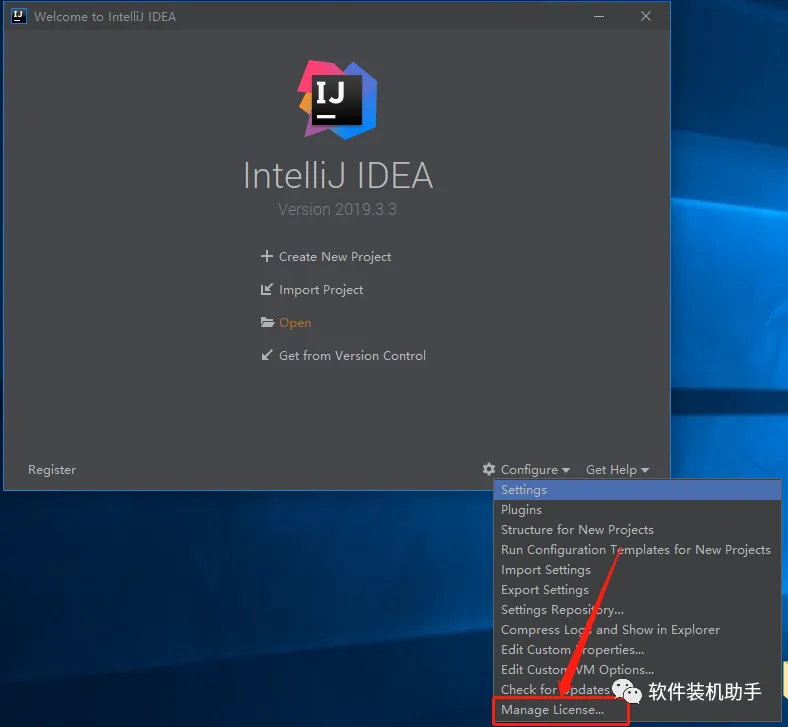Image resolution: width=788 pixels, height=727 pixels.
Task: Click the Import Project arrow icon
Action: click(x=266, y=289)
